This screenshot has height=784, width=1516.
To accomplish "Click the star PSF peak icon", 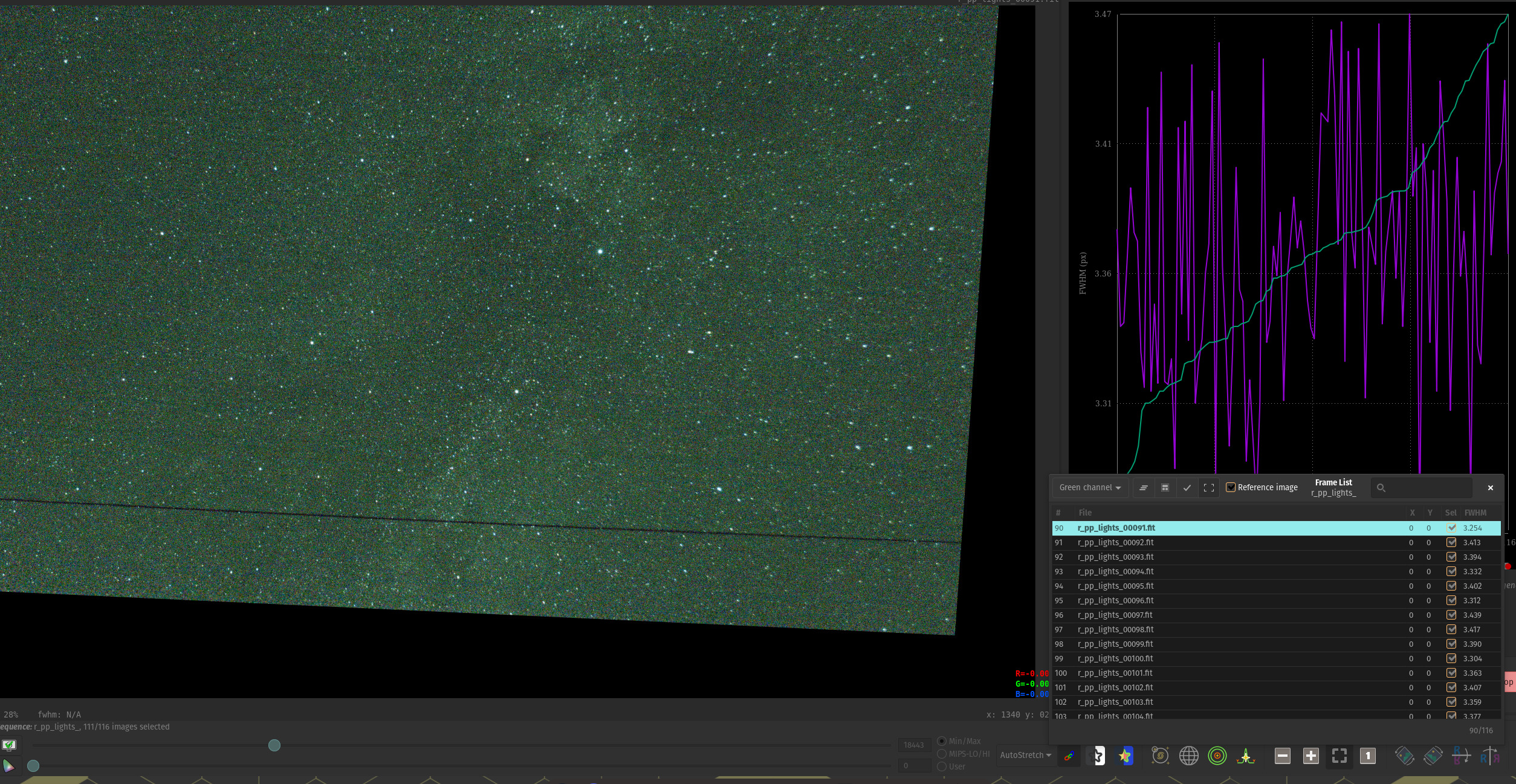I will [x=1245, y=756].
